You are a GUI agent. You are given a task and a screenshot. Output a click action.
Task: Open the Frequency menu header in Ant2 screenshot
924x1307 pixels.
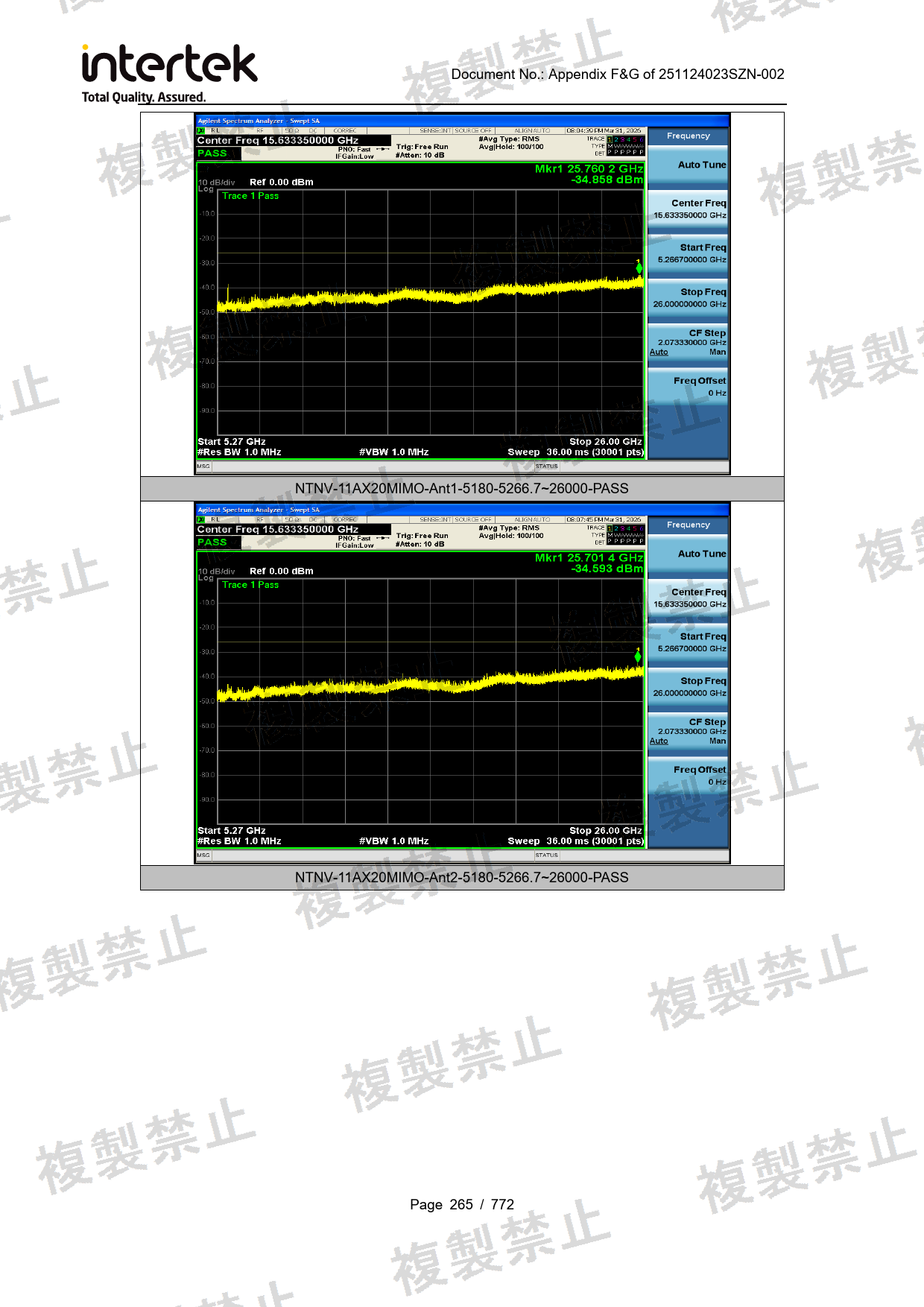click(688, 525)
